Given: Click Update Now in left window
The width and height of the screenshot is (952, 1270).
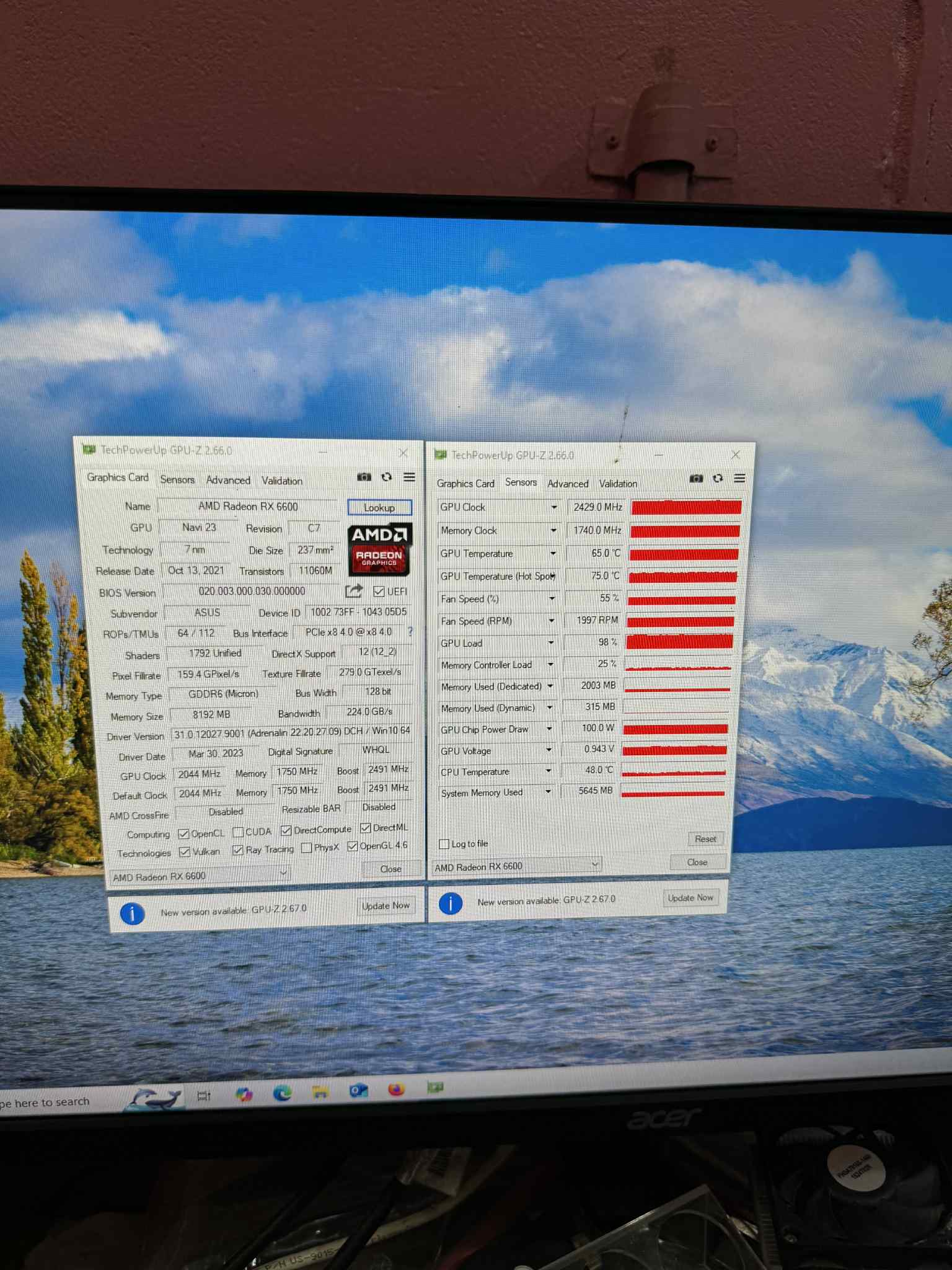Looking at the screenshot, I should pyautogui.click(x=386, y=906).
